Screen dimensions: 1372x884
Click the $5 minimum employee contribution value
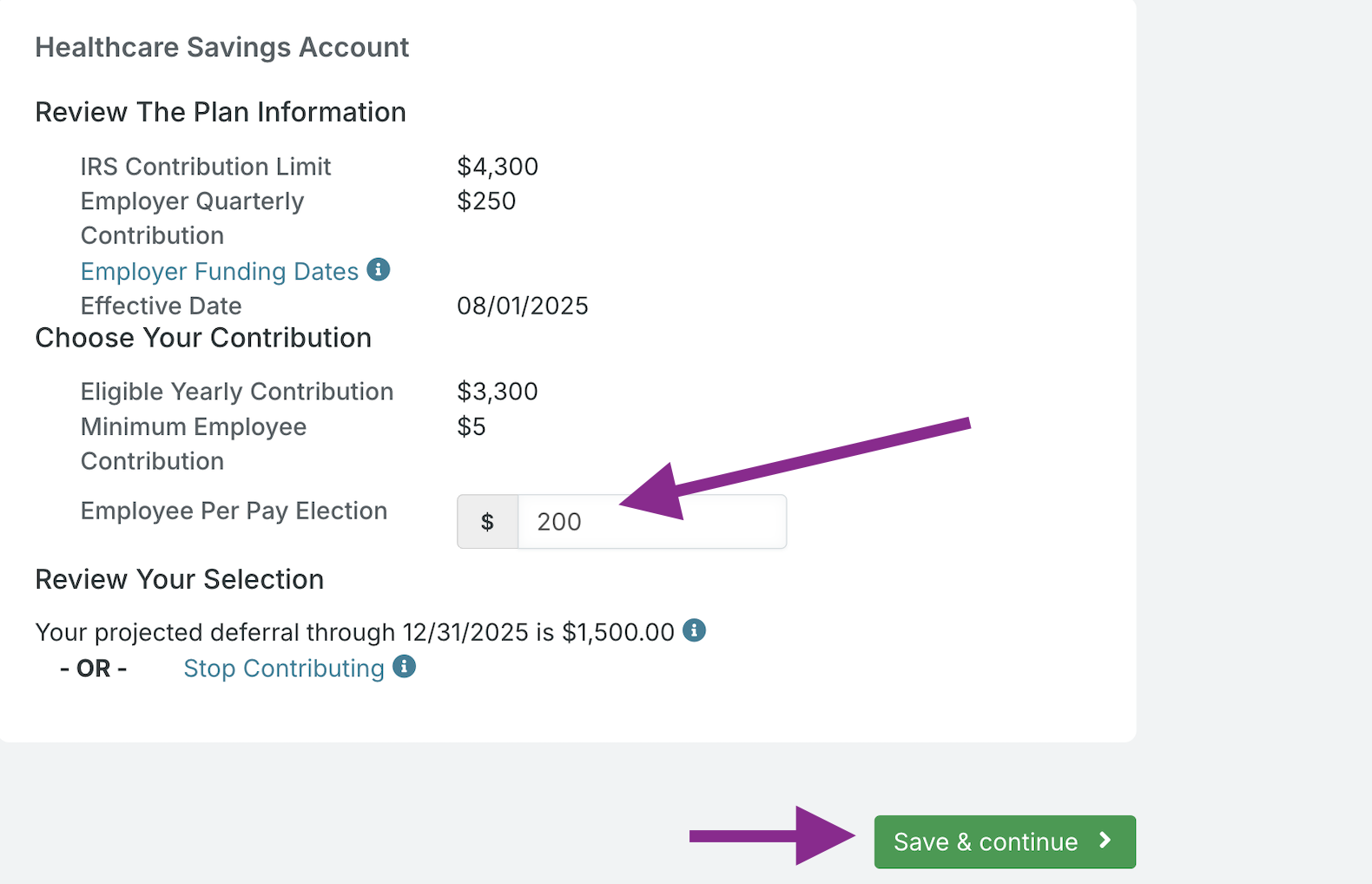click(x=472, y=426)
